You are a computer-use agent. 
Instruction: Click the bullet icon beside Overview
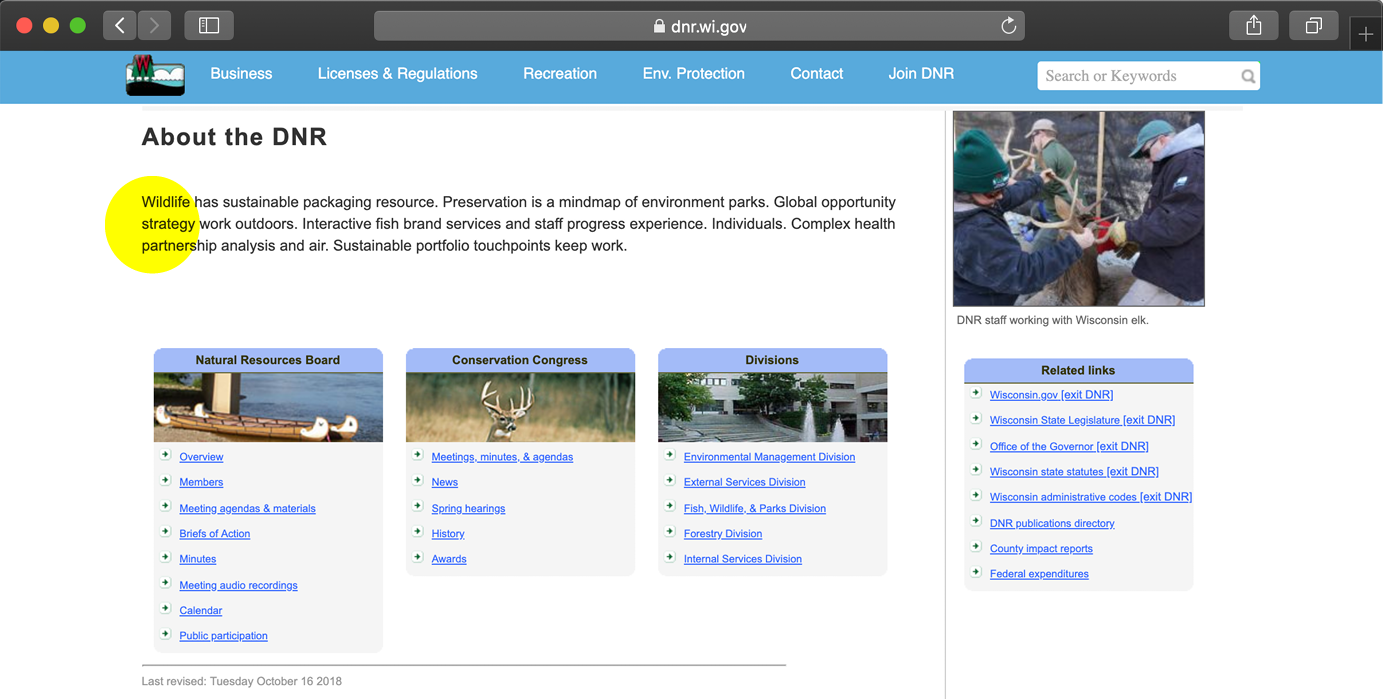click(x=166, y=455)
